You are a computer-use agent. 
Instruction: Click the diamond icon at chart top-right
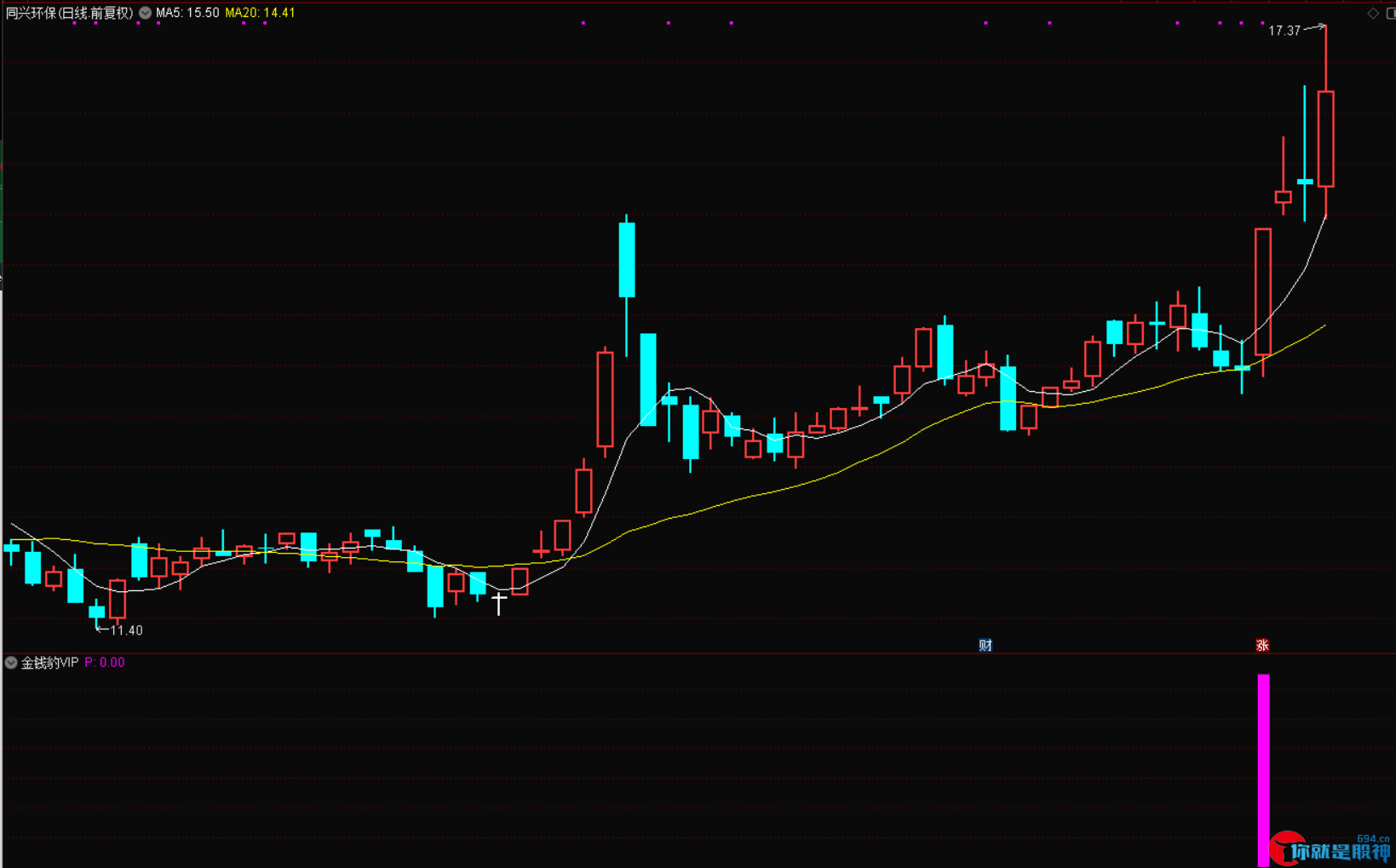click(x=1373, y=14)
